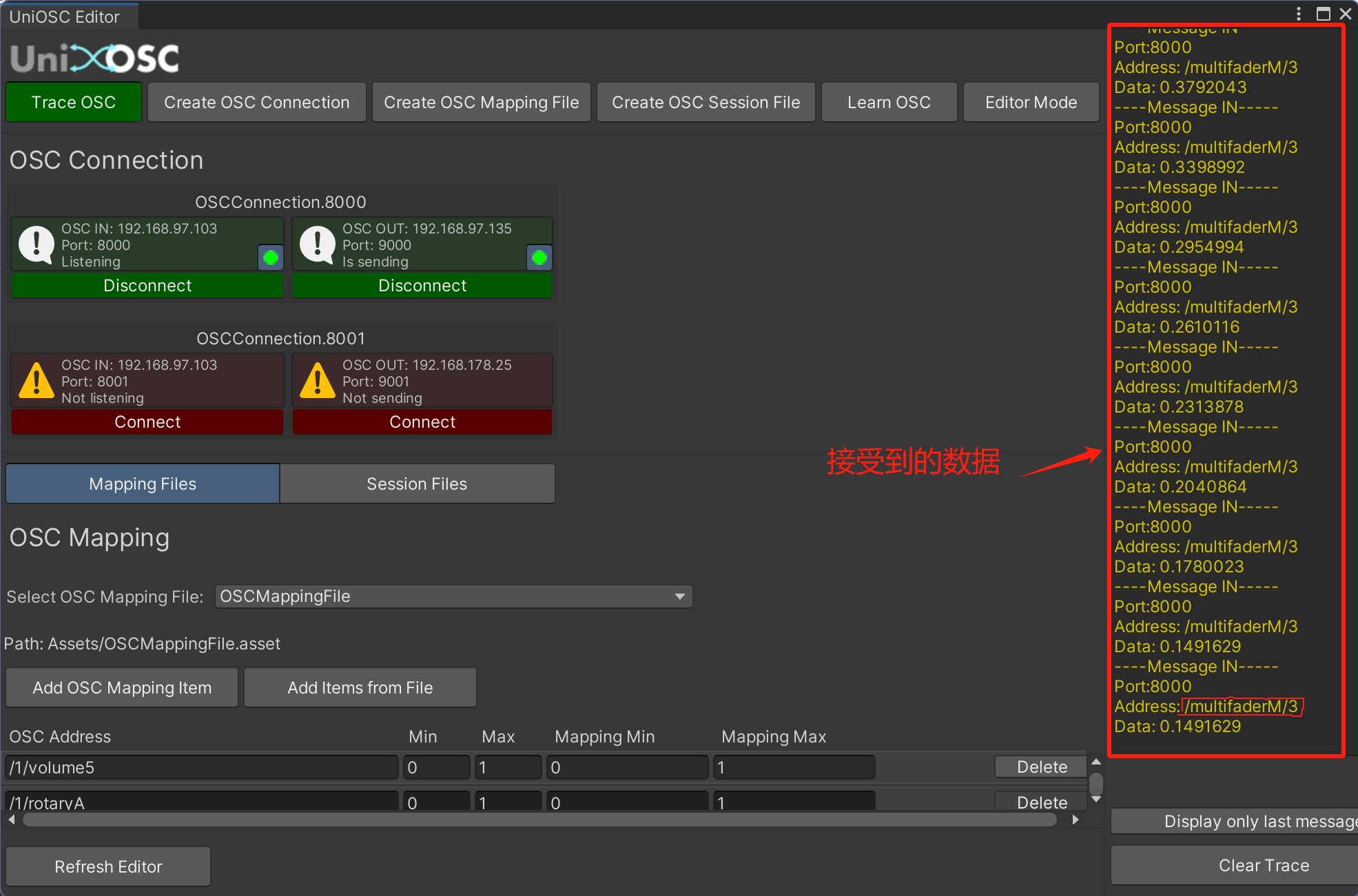Click mapping list scroll down arrow
The width and height of the screenshot is (1358, 896).
1096,800
